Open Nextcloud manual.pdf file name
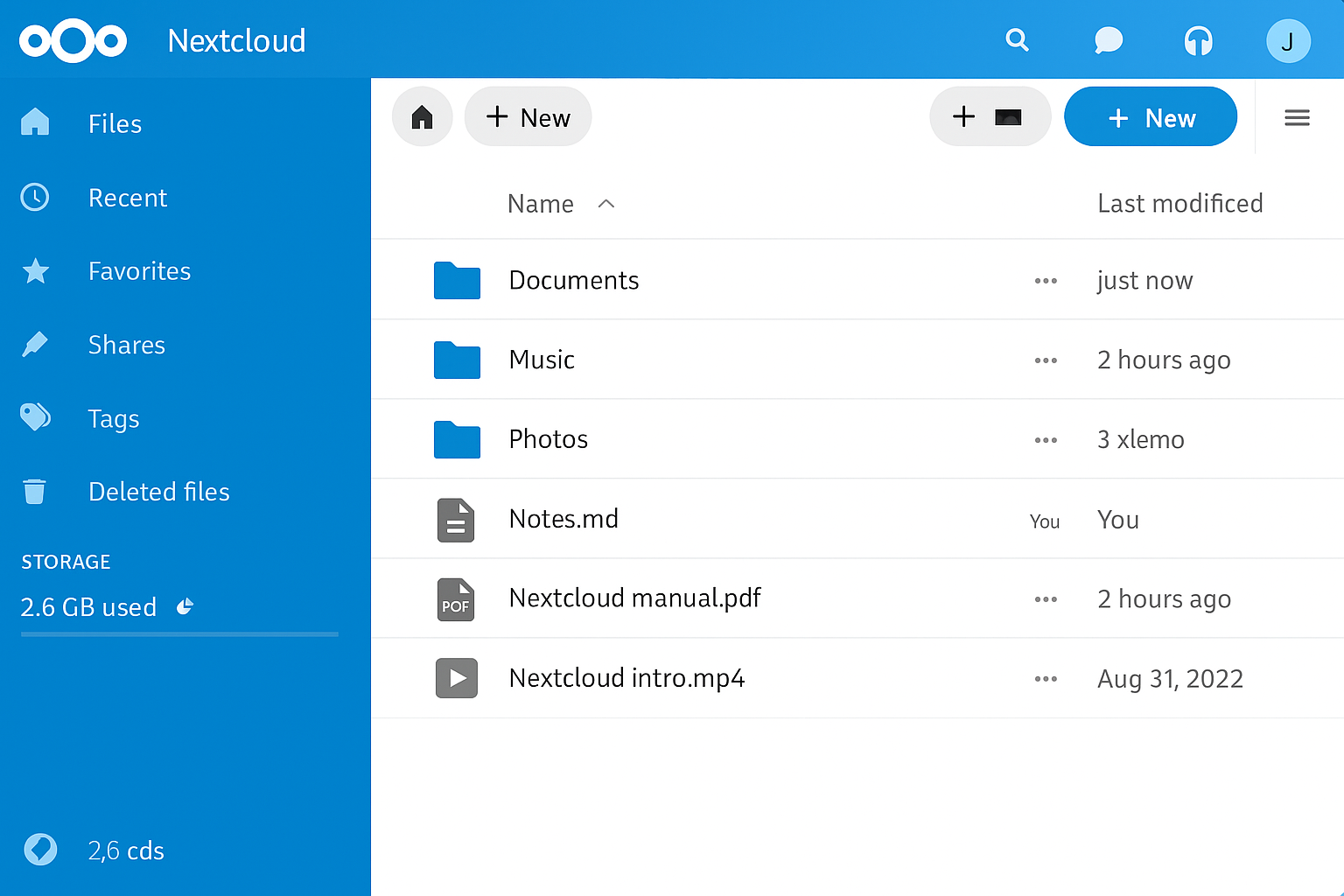Image resolution: width=1344 pixels, height=896 pixels. (x=635, y=598)
